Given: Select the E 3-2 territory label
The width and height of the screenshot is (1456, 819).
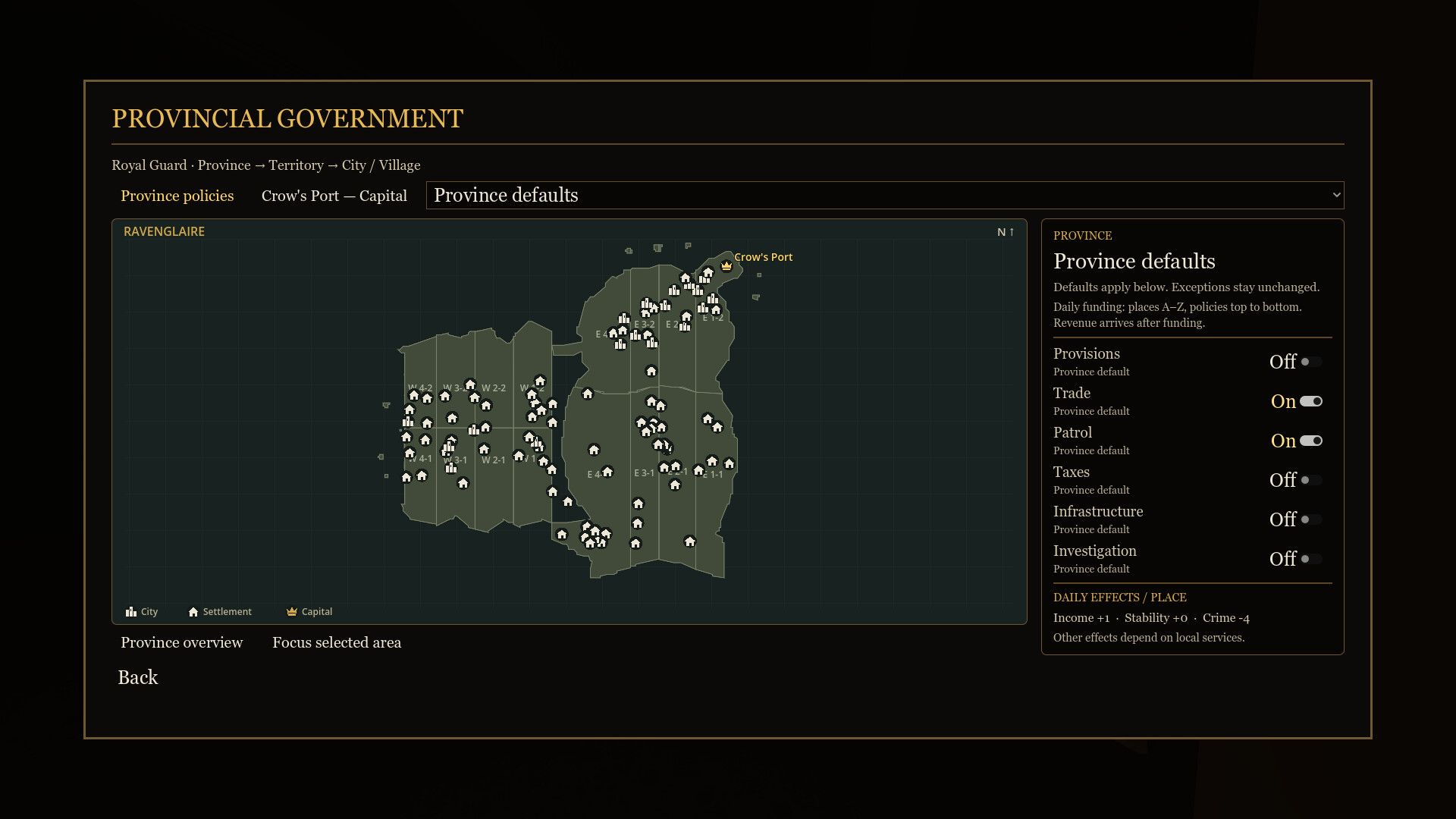Looking at the screenshot, I should [645, 325].
